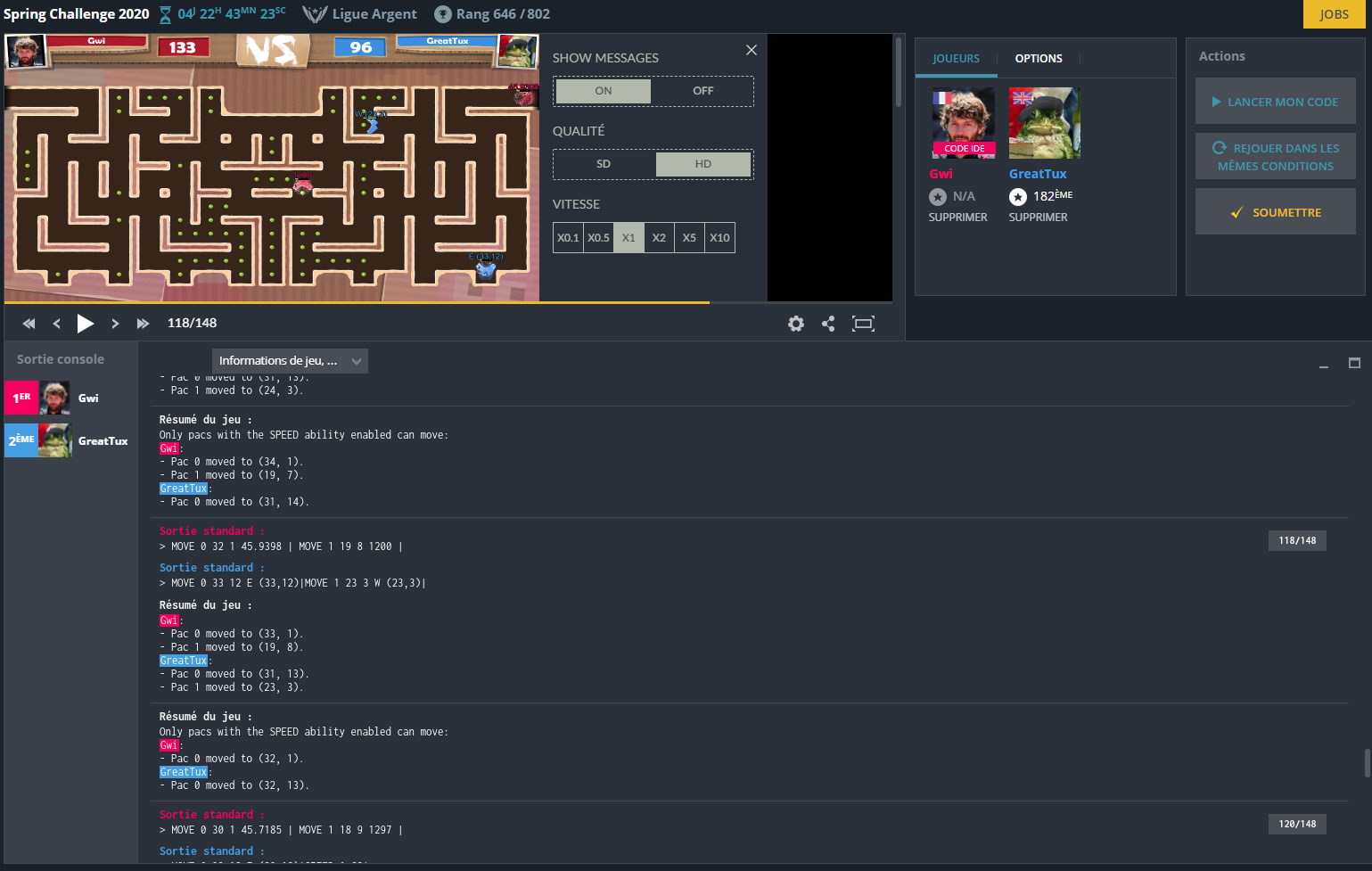Set playback speed to X10
The width and height of the screenshot is (1372, 871).
click(719, 238)
